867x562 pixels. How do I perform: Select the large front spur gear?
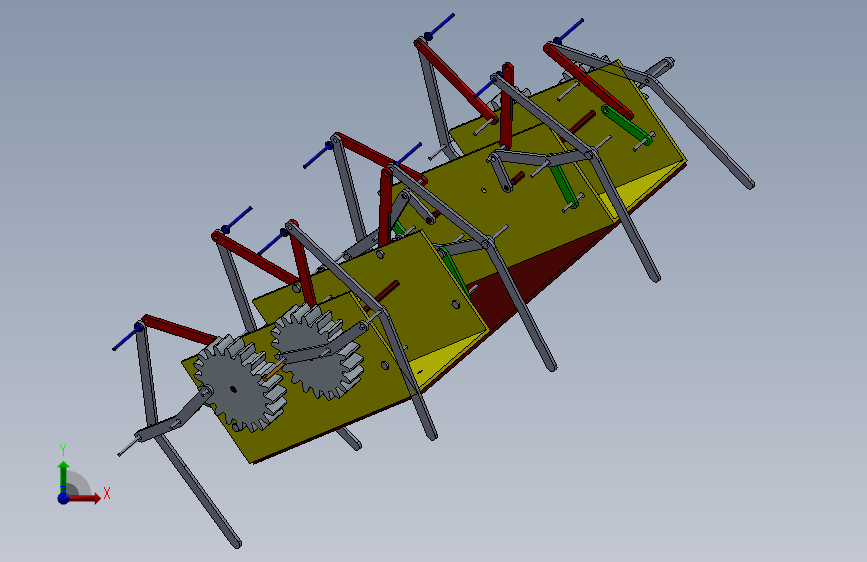pyautogui.click(x=239, y=383)
